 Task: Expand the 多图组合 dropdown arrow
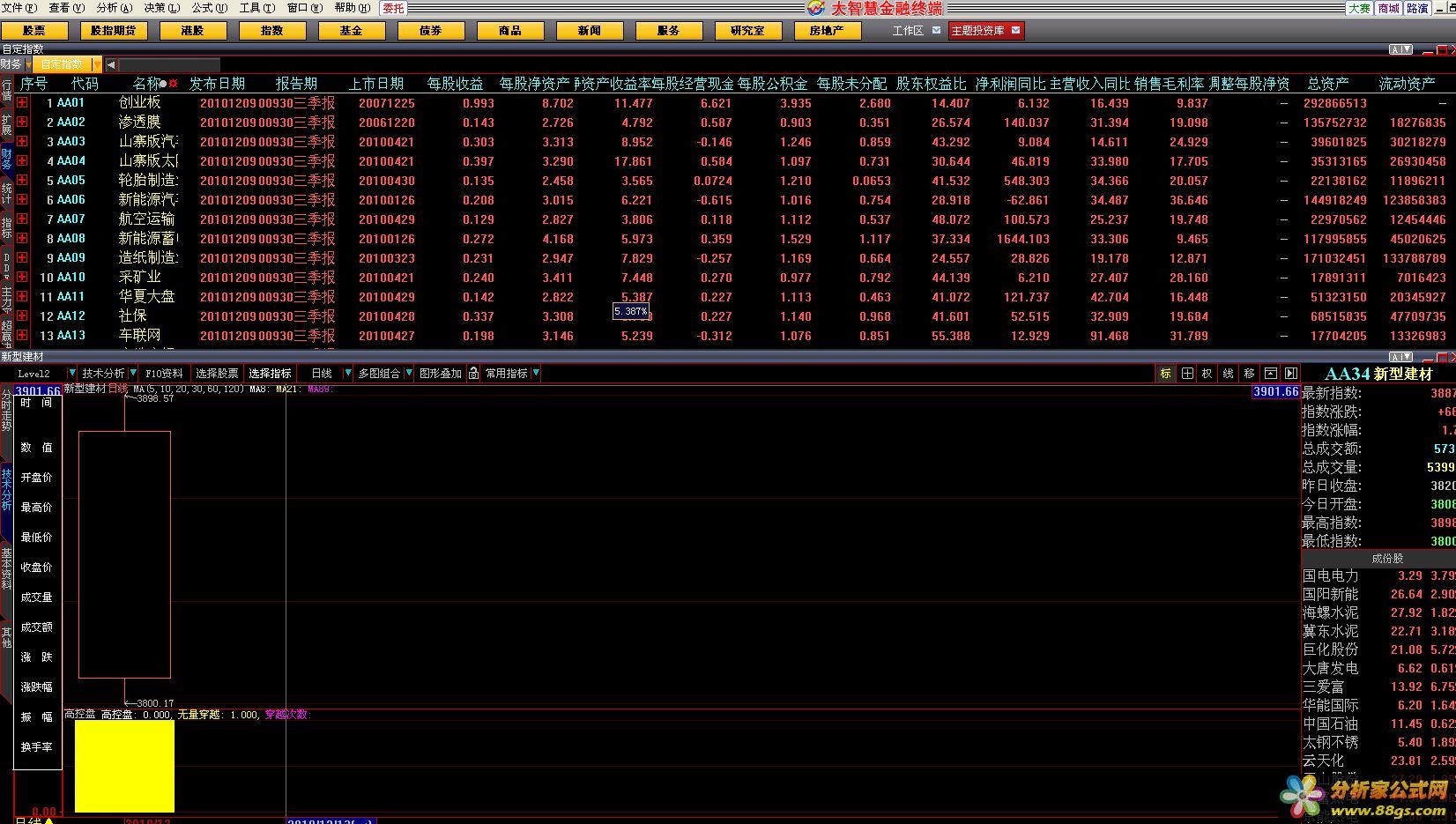coord(409,374)
